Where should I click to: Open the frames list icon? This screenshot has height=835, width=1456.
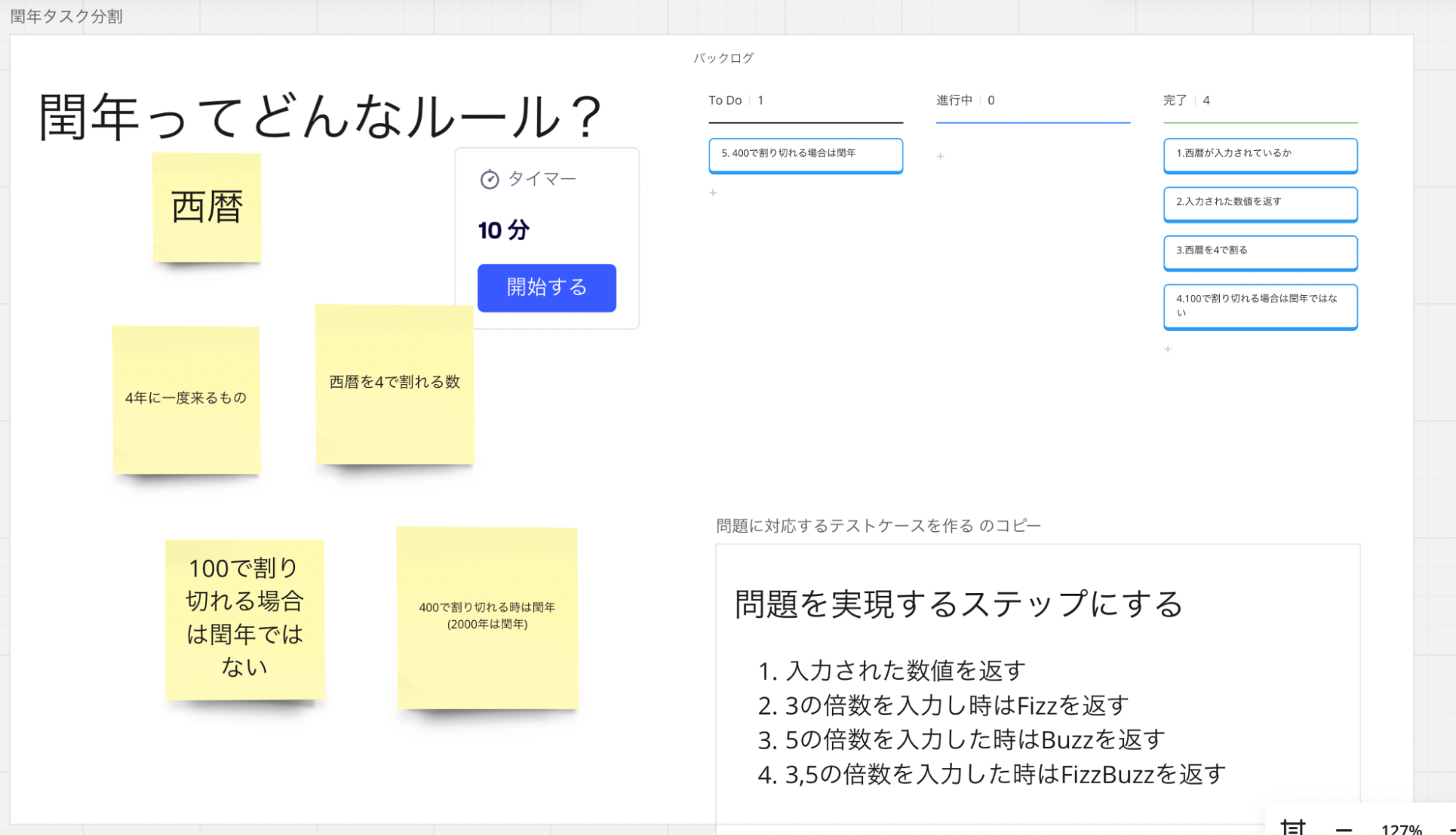(1293, 828)
